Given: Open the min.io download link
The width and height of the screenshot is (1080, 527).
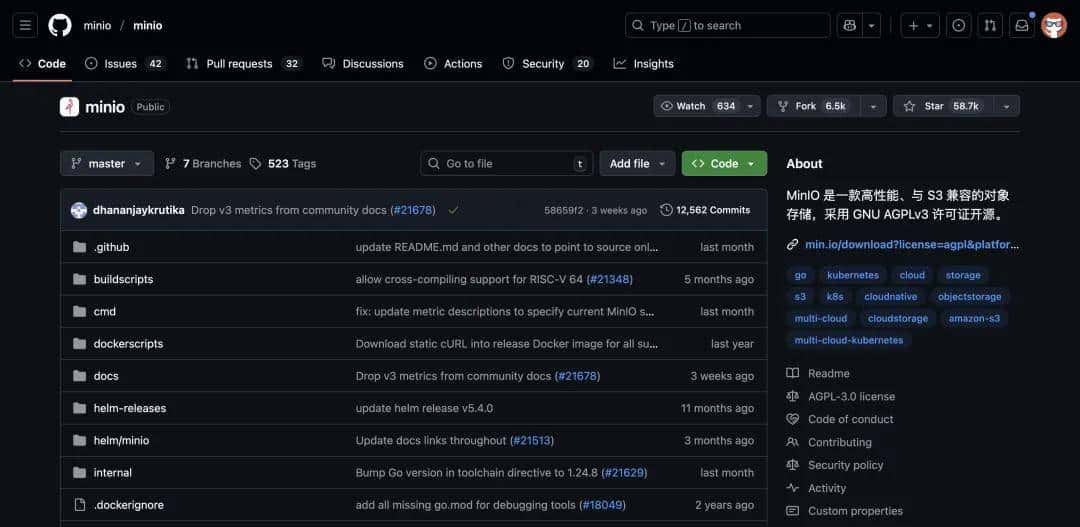Looking at the screenshot, I should click(x=911, y=244).
